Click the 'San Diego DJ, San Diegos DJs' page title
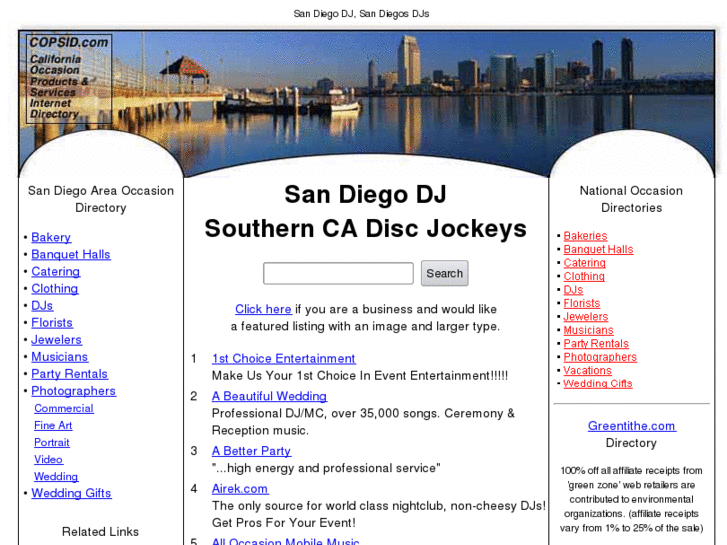This screenshot has height=545, width=727. click(x=362, y=14)
